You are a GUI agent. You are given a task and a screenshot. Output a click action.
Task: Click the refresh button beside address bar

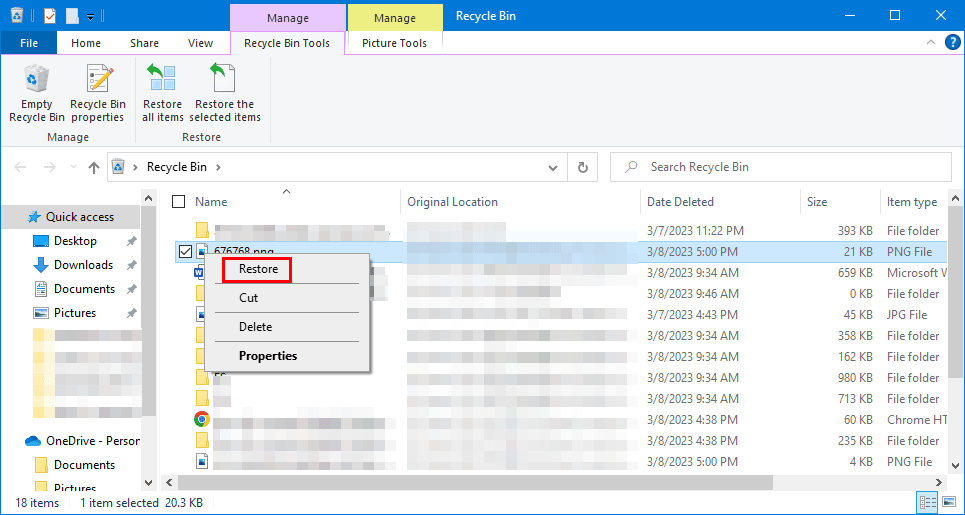pos(582,167)
